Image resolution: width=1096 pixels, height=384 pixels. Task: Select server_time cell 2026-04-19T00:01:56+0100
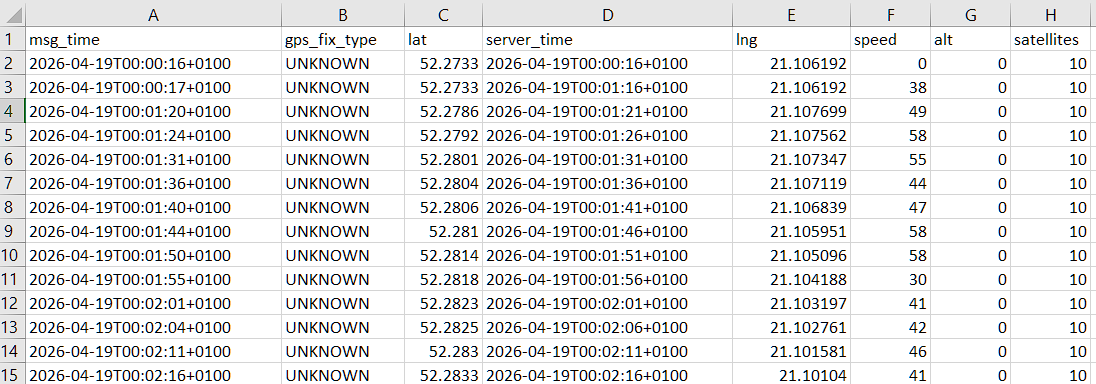pyautogui.click(x=607, y=279)
